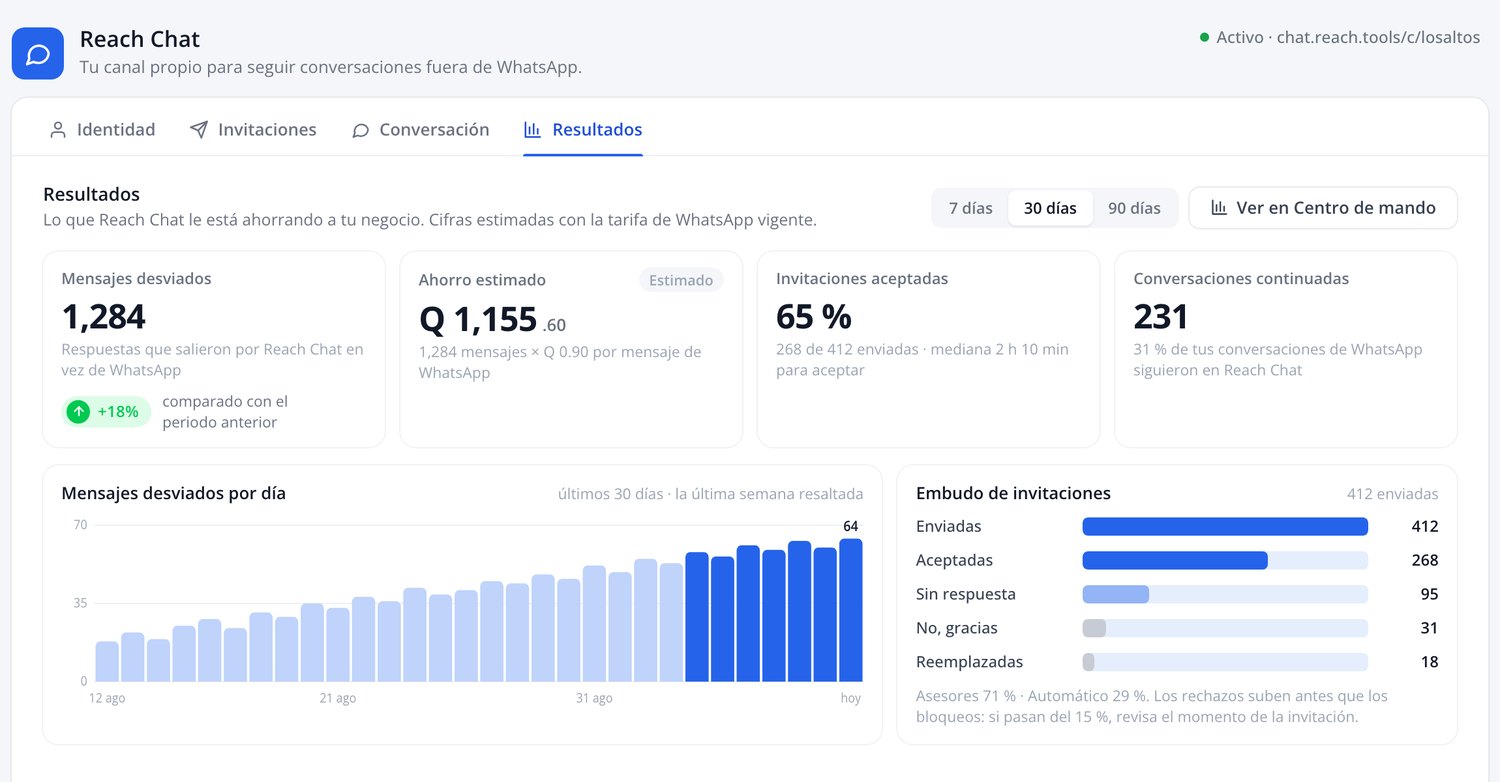Click the 412 enviadas label
The image size is (1500, 782).
[1392, 494]
